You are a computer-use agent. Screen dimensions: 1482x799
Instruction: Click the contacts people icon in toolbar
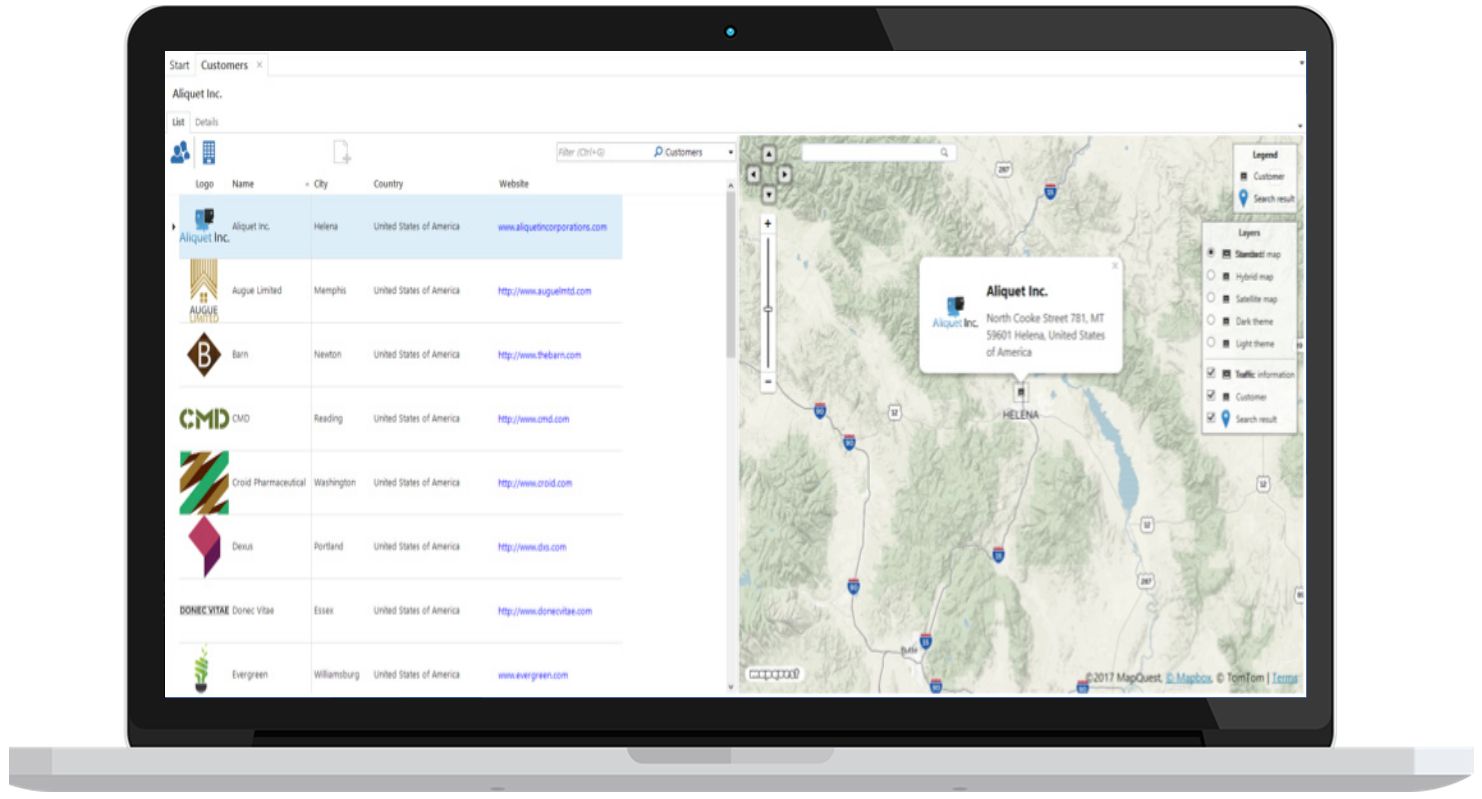click(x=180, y=152)
